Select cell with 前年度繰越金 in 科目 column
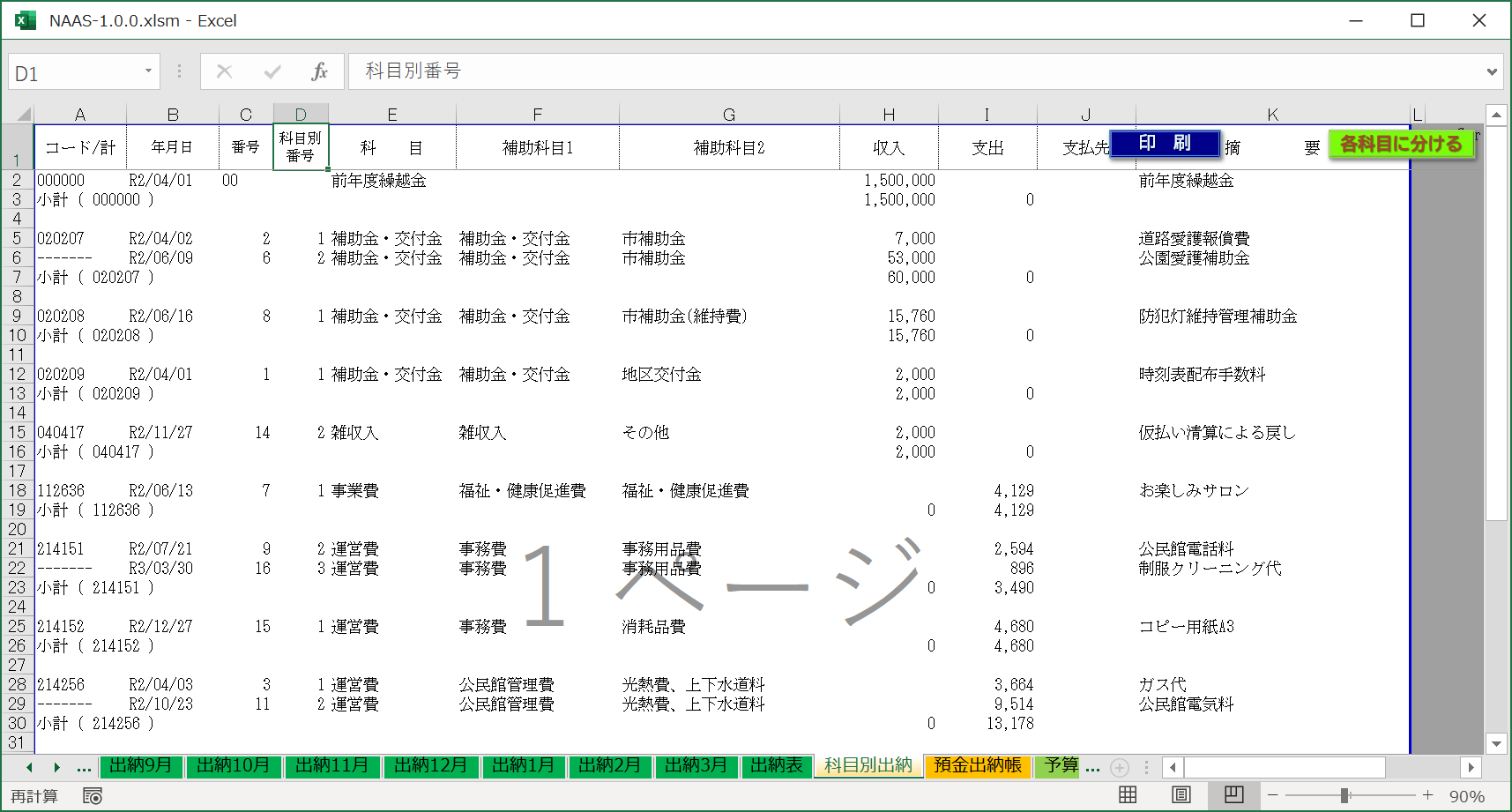The height and width of the screenshot is (812, 1512). tap(392, 180)
